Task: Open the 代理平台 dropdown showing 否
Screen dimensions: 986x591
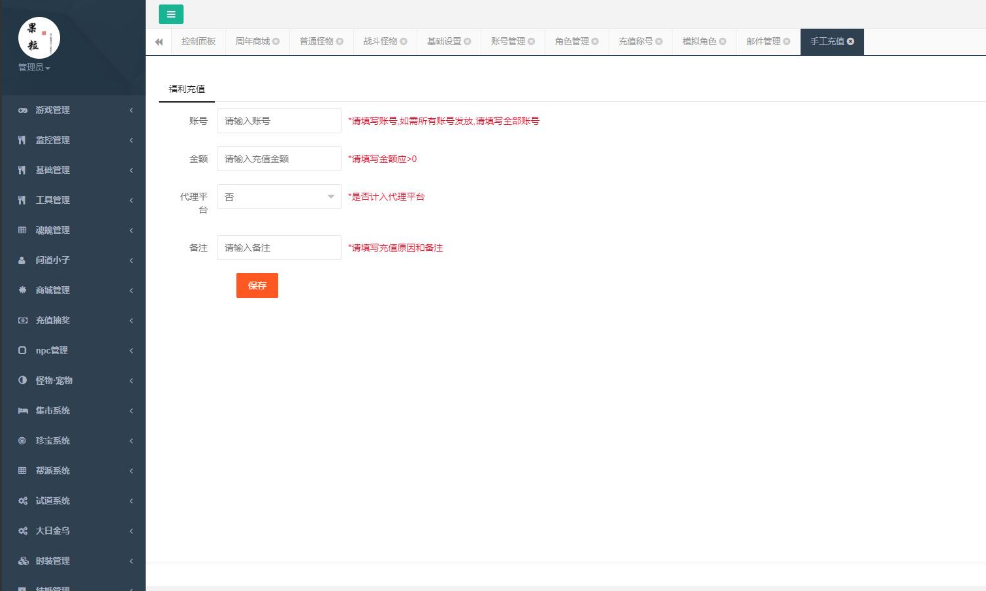Action: pos(279,197)
